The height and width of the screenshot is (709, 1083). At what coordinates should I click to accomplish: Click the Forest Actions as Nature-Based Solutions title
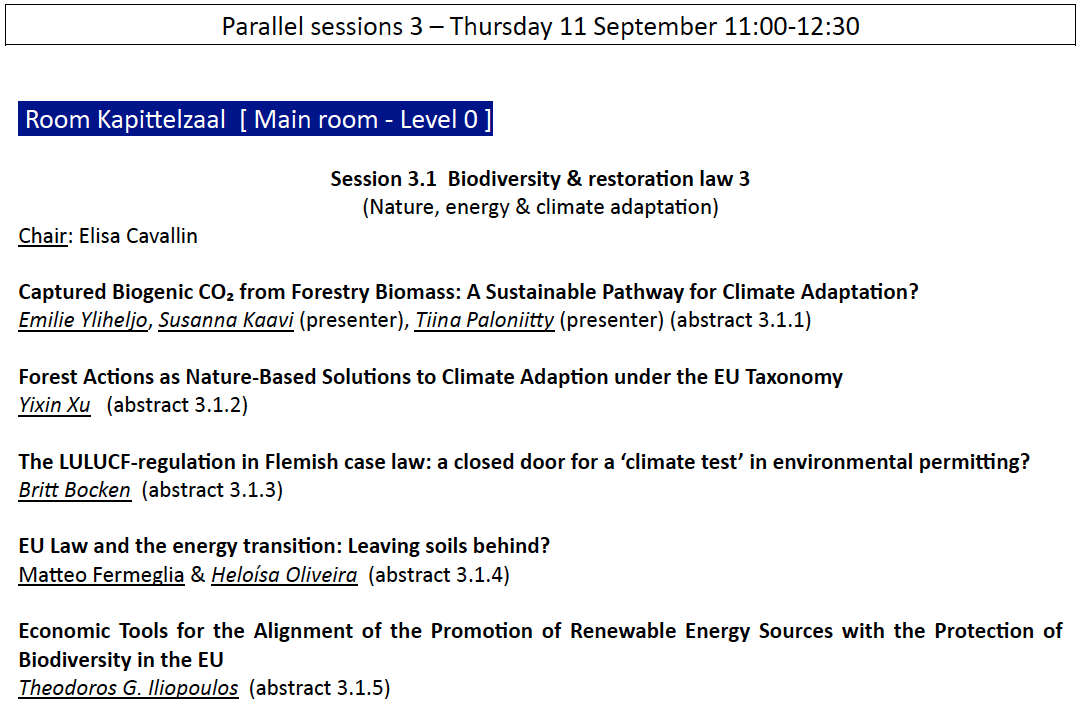tap(430, 377)
